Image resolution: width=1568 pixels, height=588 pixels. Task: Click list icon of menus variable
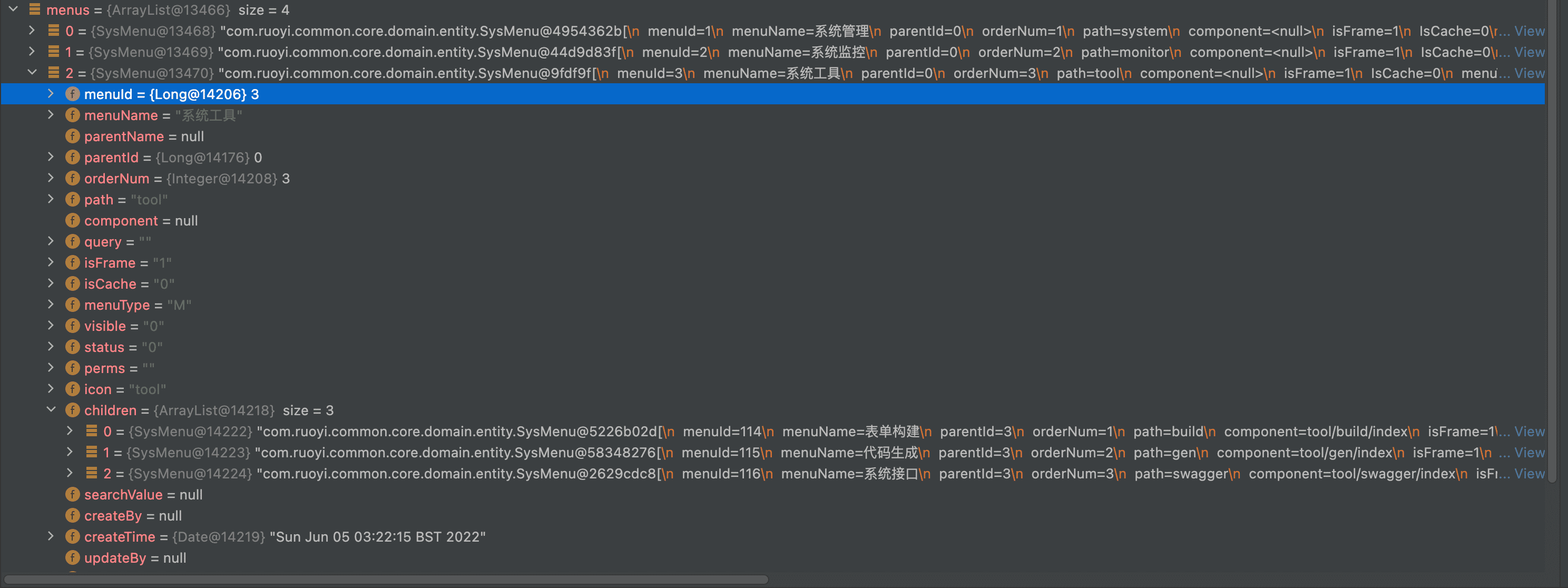(x=35, y=9)
